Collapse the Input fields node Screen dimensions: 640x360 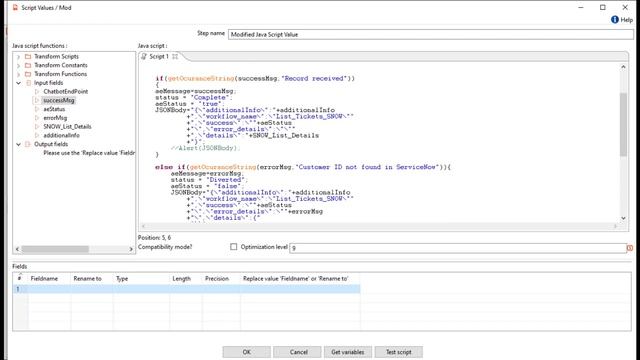pyautogui.click(x=18, y=83)
